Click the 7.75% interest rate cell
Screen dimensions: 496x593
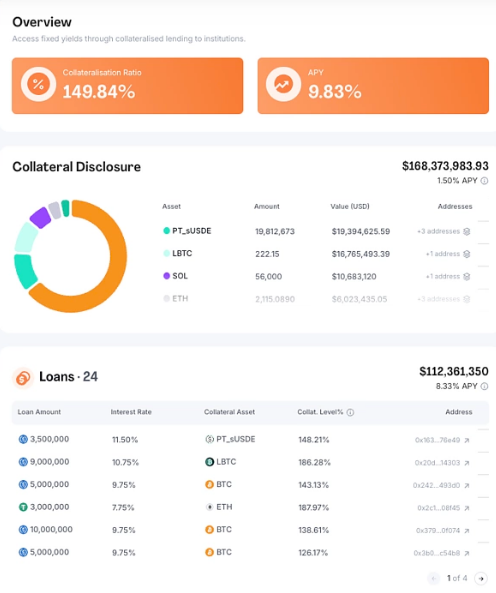(123, 508)
